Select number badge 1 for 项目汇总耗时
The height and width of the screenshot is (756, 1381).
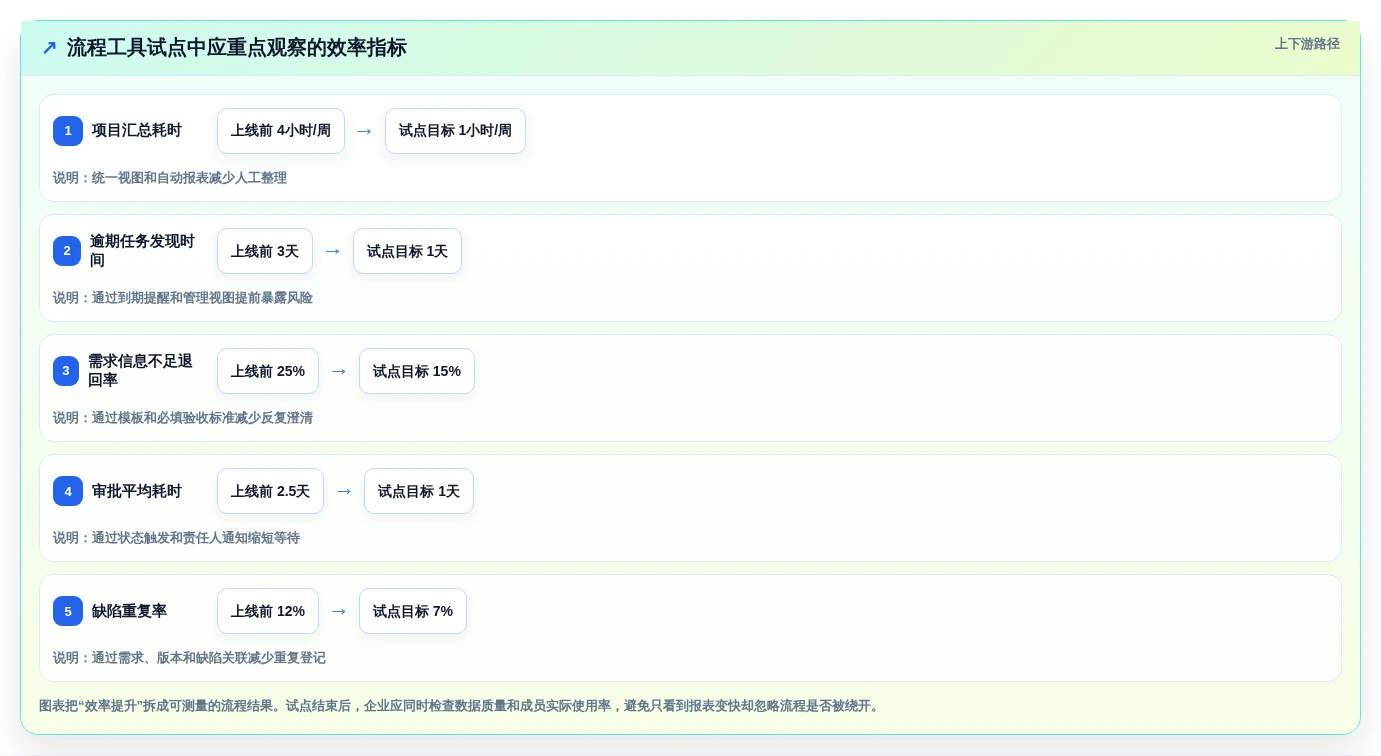[x=68, y=131]
